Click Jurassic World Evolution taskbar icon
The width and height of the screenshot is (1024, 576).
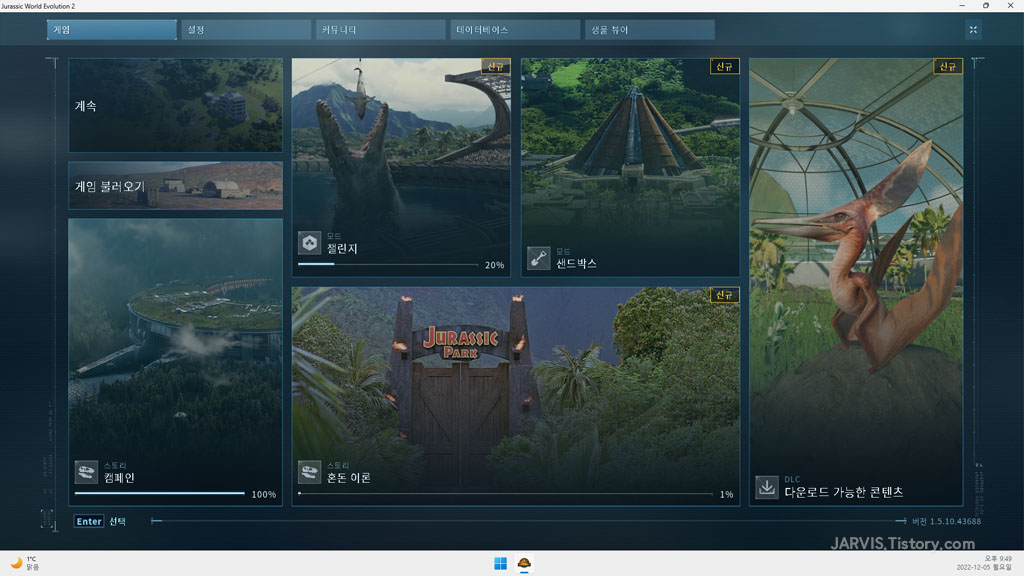pyautogui.click(x=524, y=563)
